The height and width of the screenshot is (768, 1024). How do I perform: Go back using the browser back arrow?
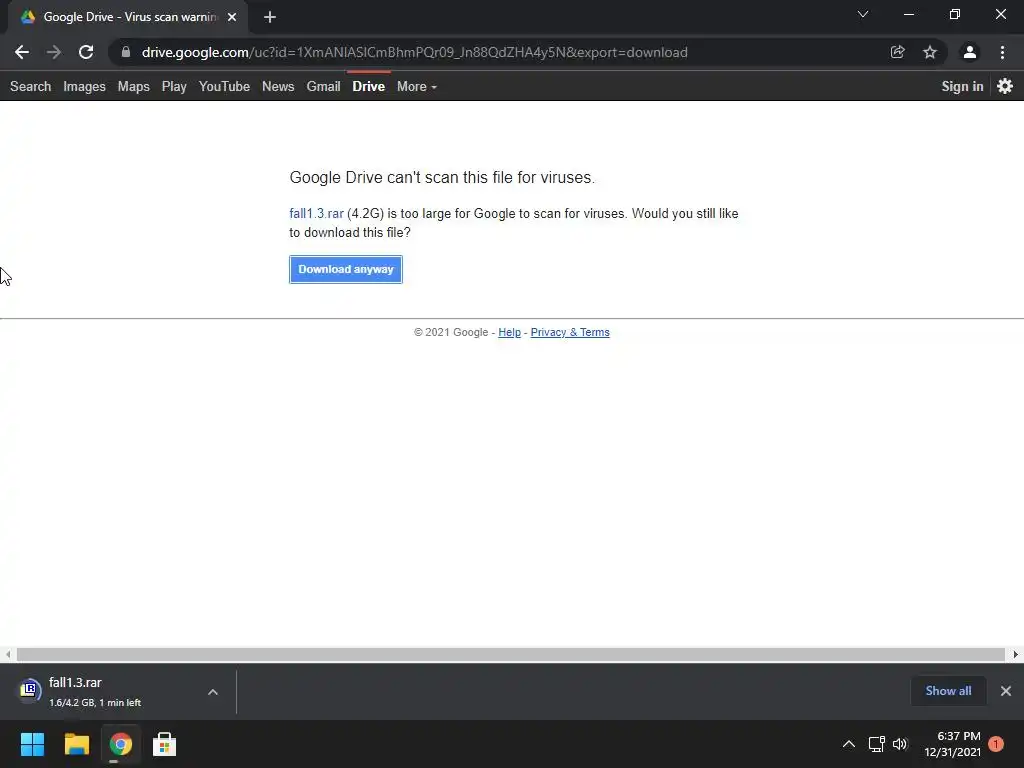click(x=22, y=52)
